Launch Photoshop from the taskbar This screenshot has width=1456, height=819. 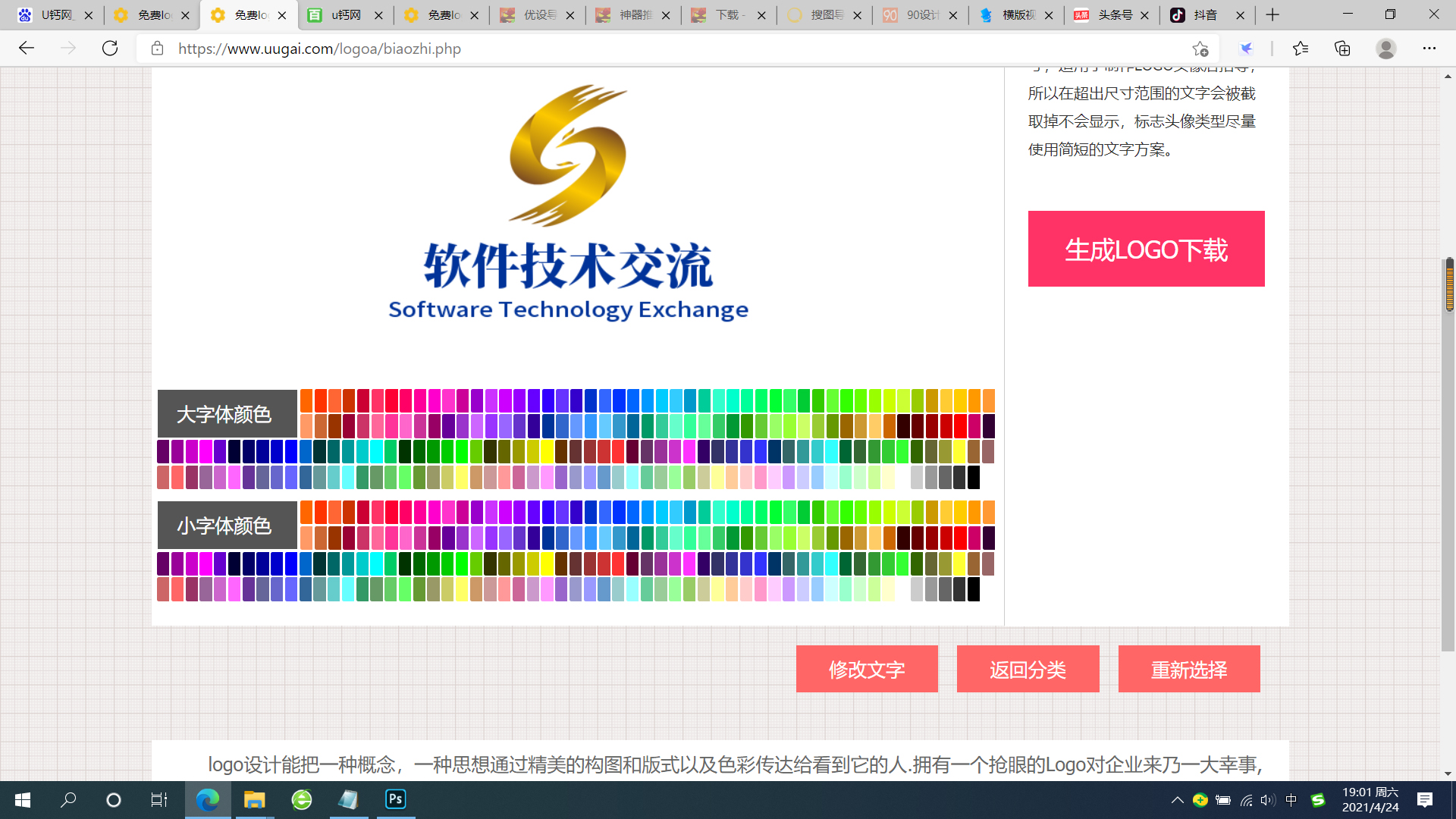(x=394, y=799)
